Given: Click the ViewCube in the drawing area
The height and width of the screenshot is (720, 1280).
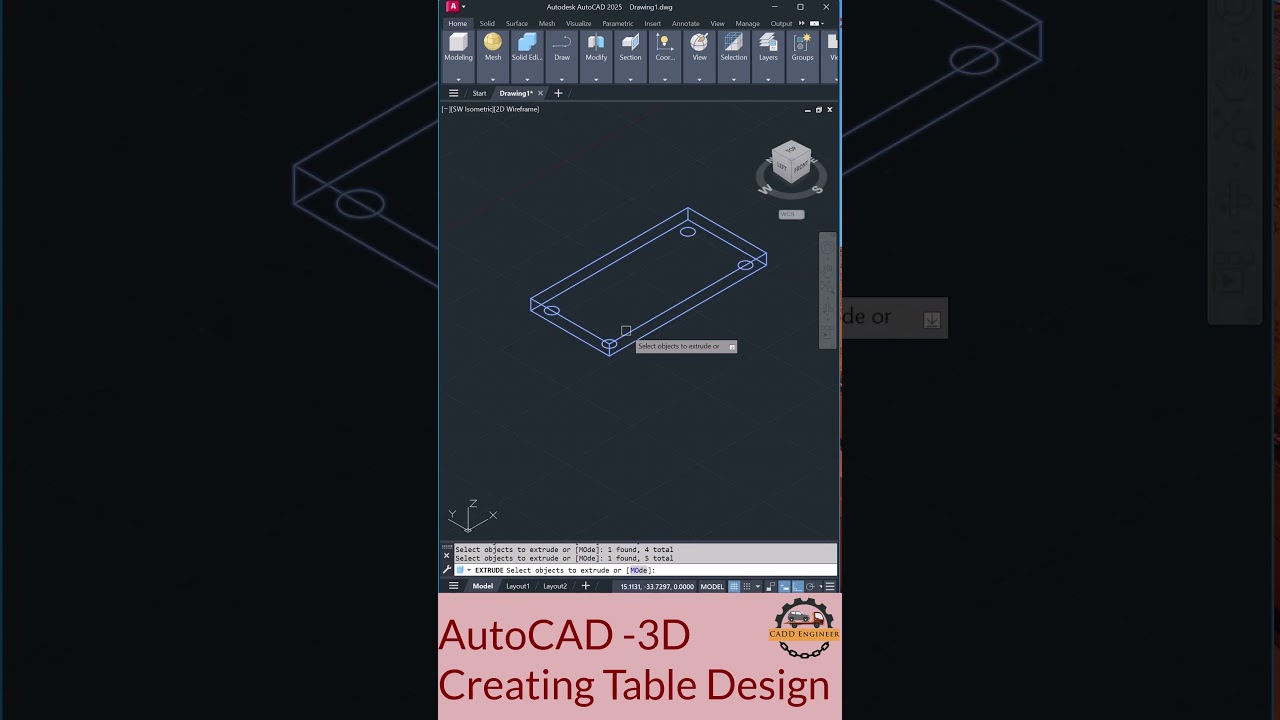Looking at the screenshot, I should click(791, 163).
